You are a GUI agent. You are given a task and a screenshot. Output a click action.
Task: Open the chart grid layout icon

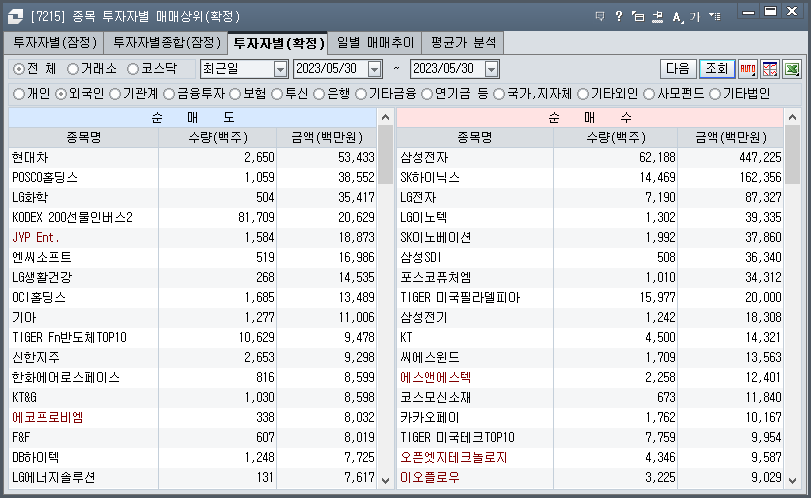[770, 69]
